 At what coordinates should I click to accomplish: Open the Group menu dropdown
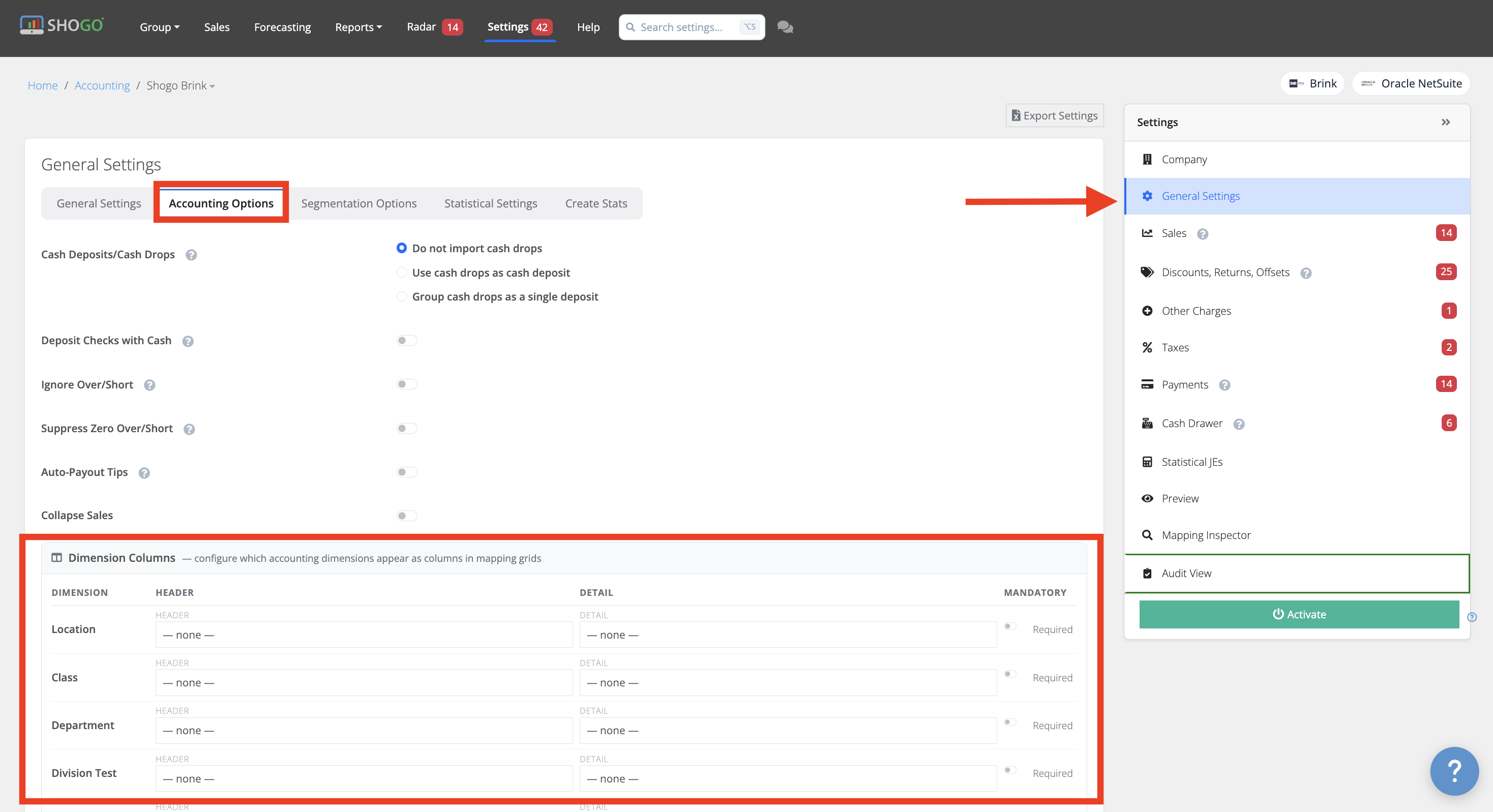pyautogui.click(x=159, y=27)
